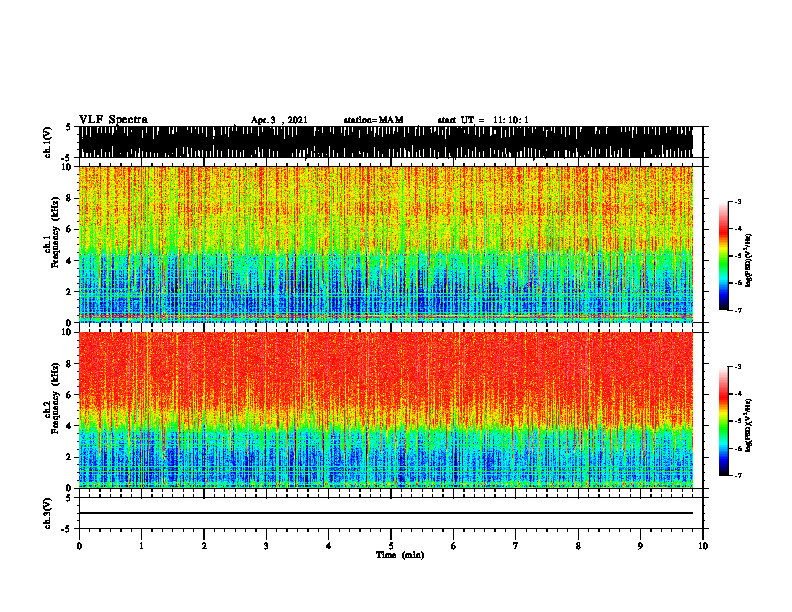Viewport: 792px width, 612px height.
Task: Click the "5" tick on ch.3(V) axis
Action: tap(69, 498)
